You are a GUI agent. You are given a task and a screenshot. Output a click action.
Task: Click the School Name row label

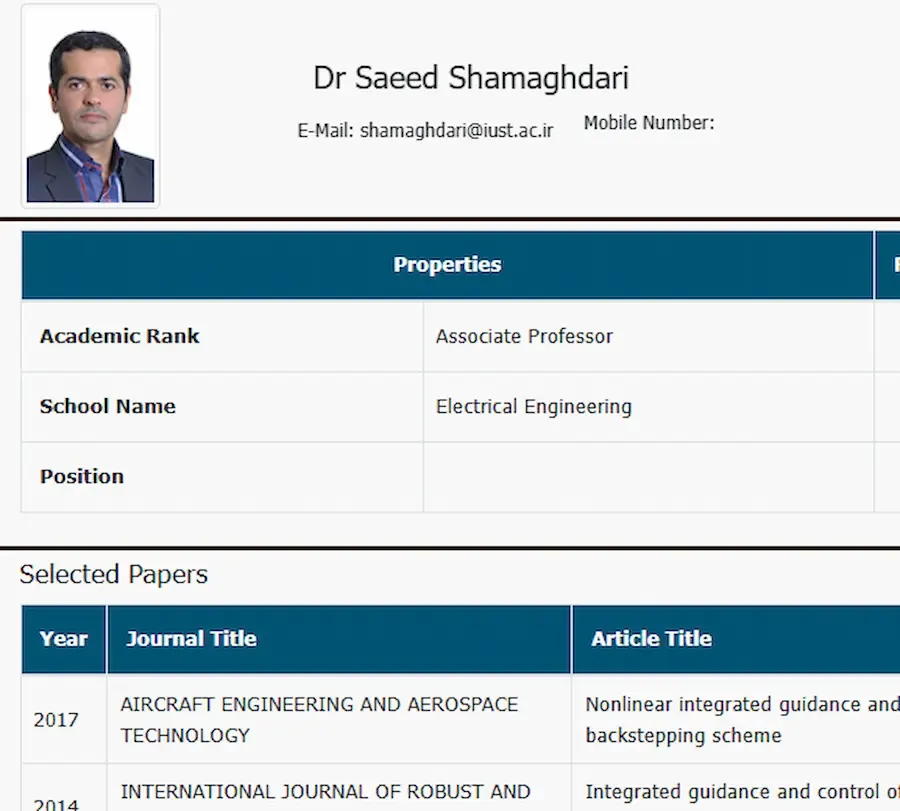click(108, 407)
